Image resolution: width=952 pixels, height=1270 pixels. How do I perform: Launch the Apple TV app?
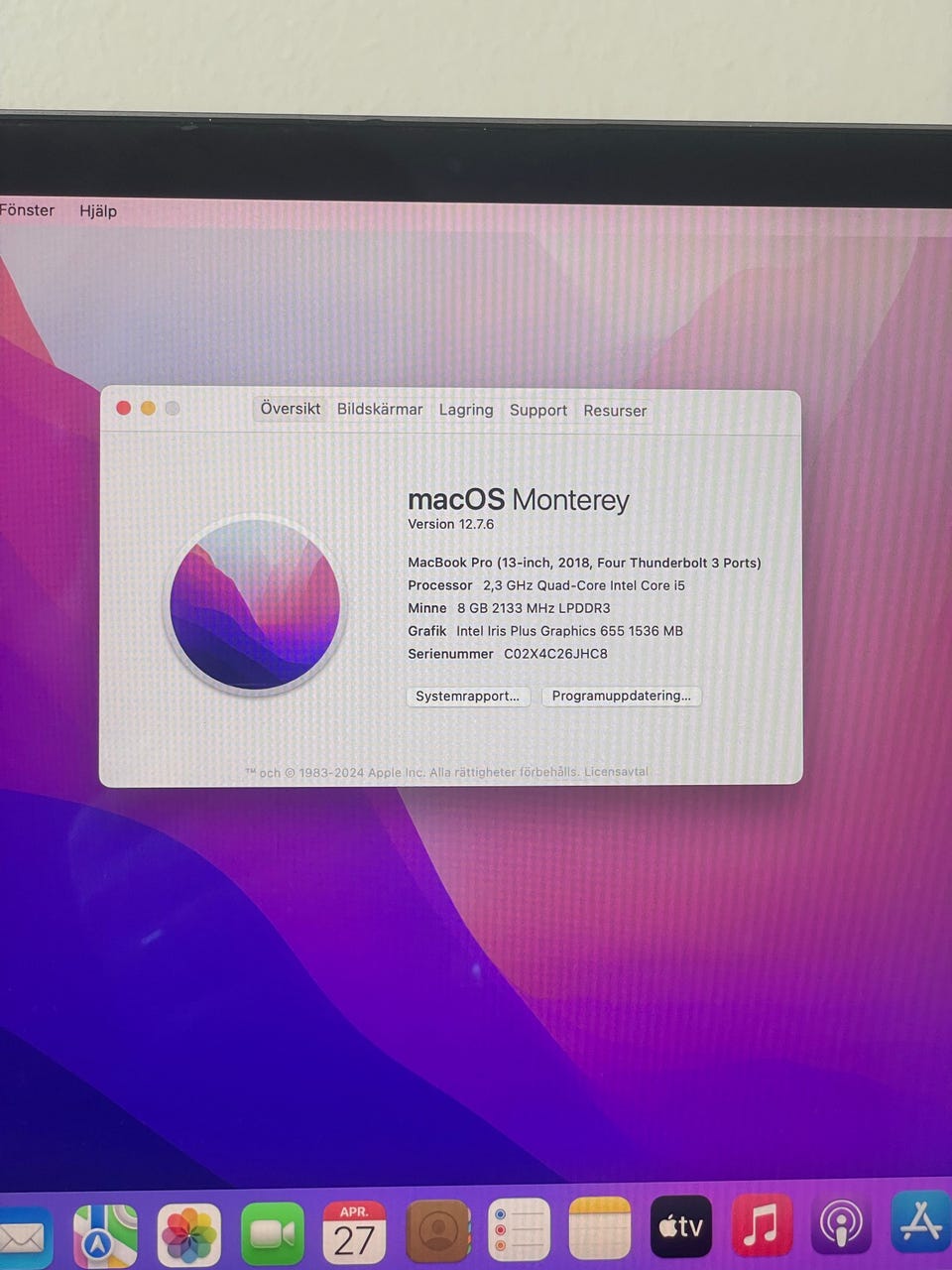[681, 1226]
